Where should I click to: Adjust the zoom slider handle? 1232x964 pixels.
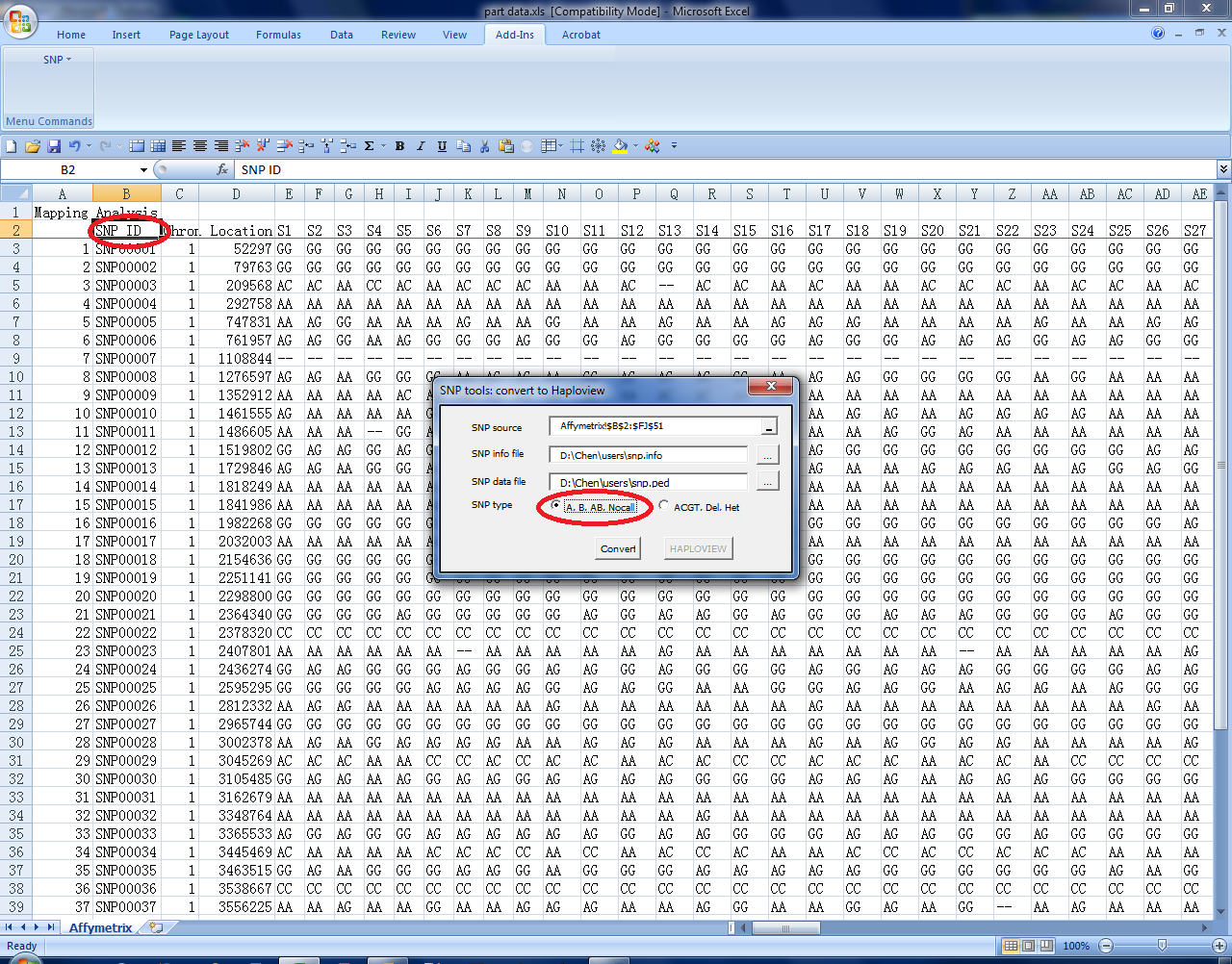point(1162,946)
